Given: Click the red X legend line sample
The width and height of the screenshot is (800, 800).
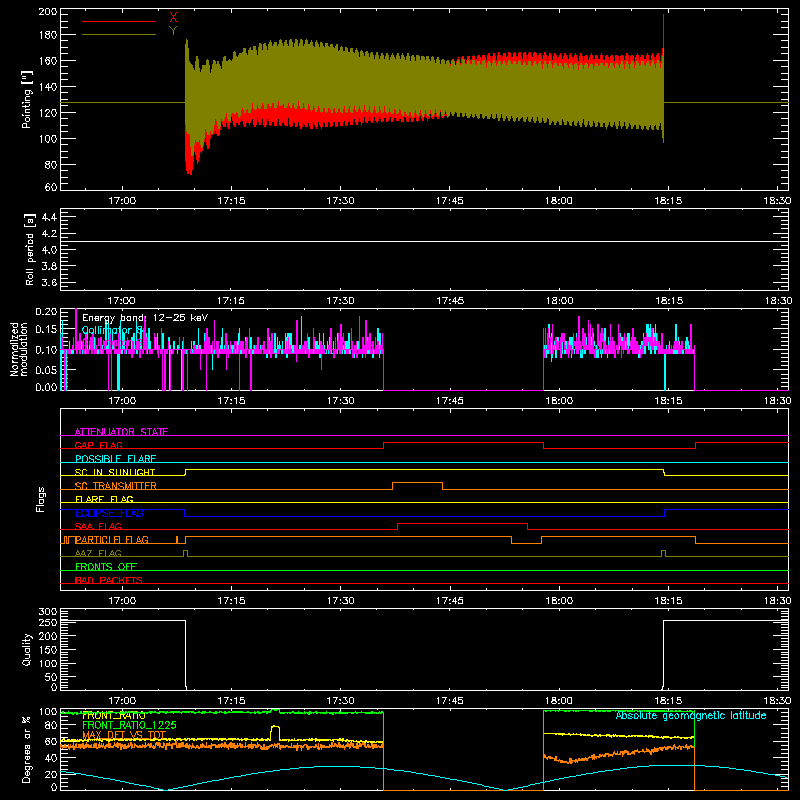Looking at the screenshot, I should (119, 21).
